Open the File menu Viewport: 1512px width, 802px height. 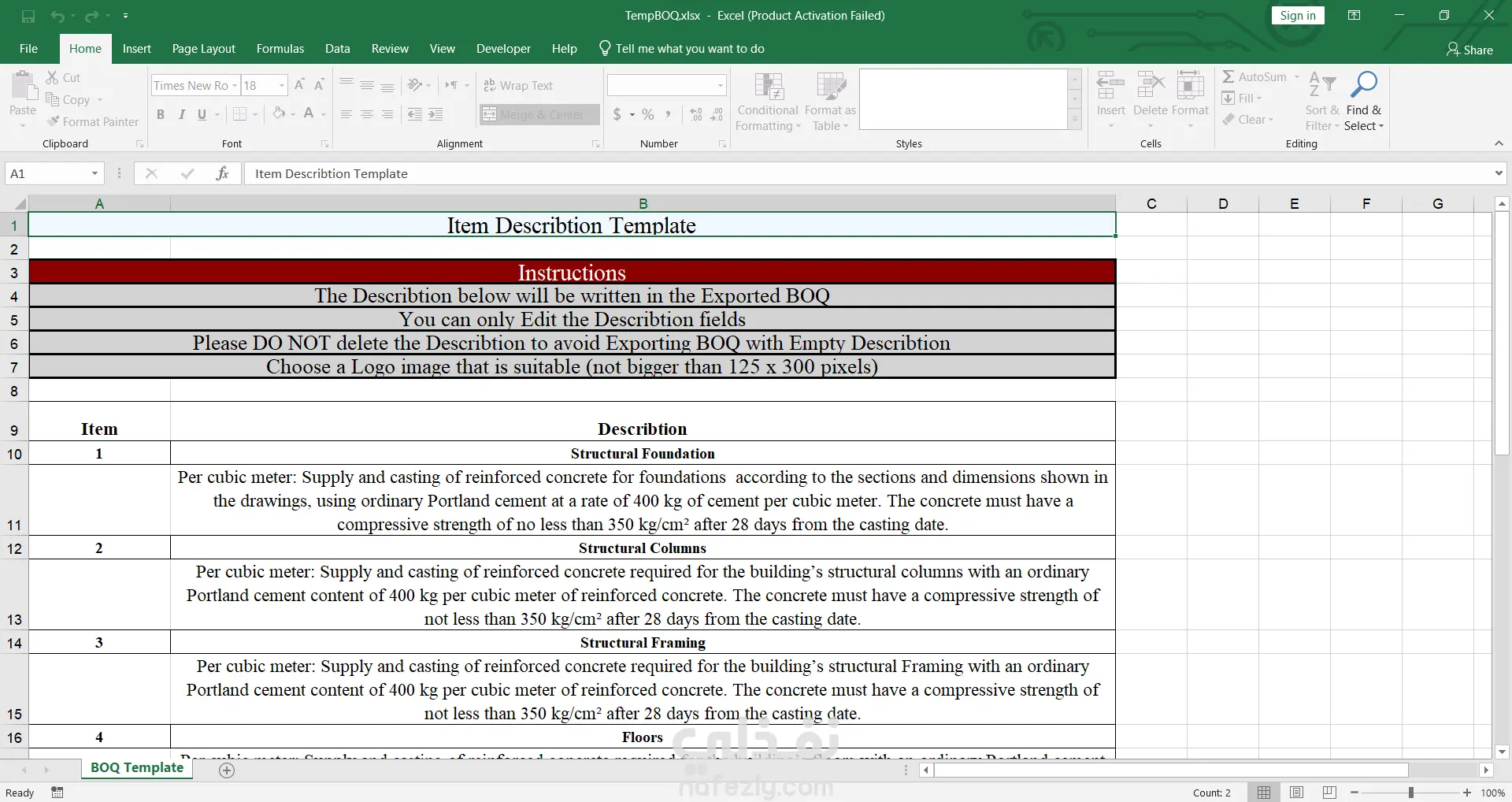[x=28, y=49]
